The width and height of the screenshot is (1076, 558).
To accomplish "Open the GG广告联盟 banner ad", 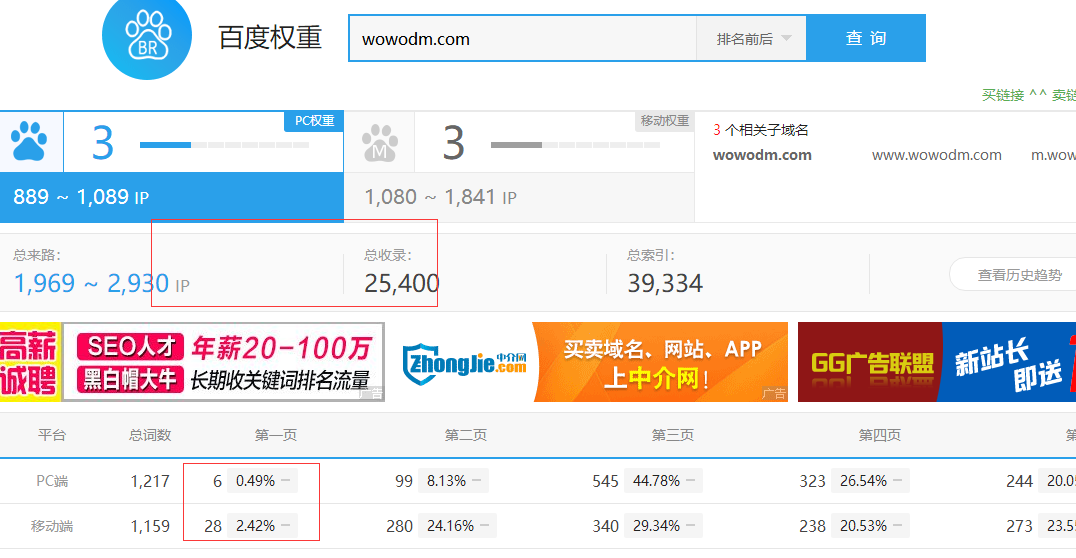I will pos(937,362).
